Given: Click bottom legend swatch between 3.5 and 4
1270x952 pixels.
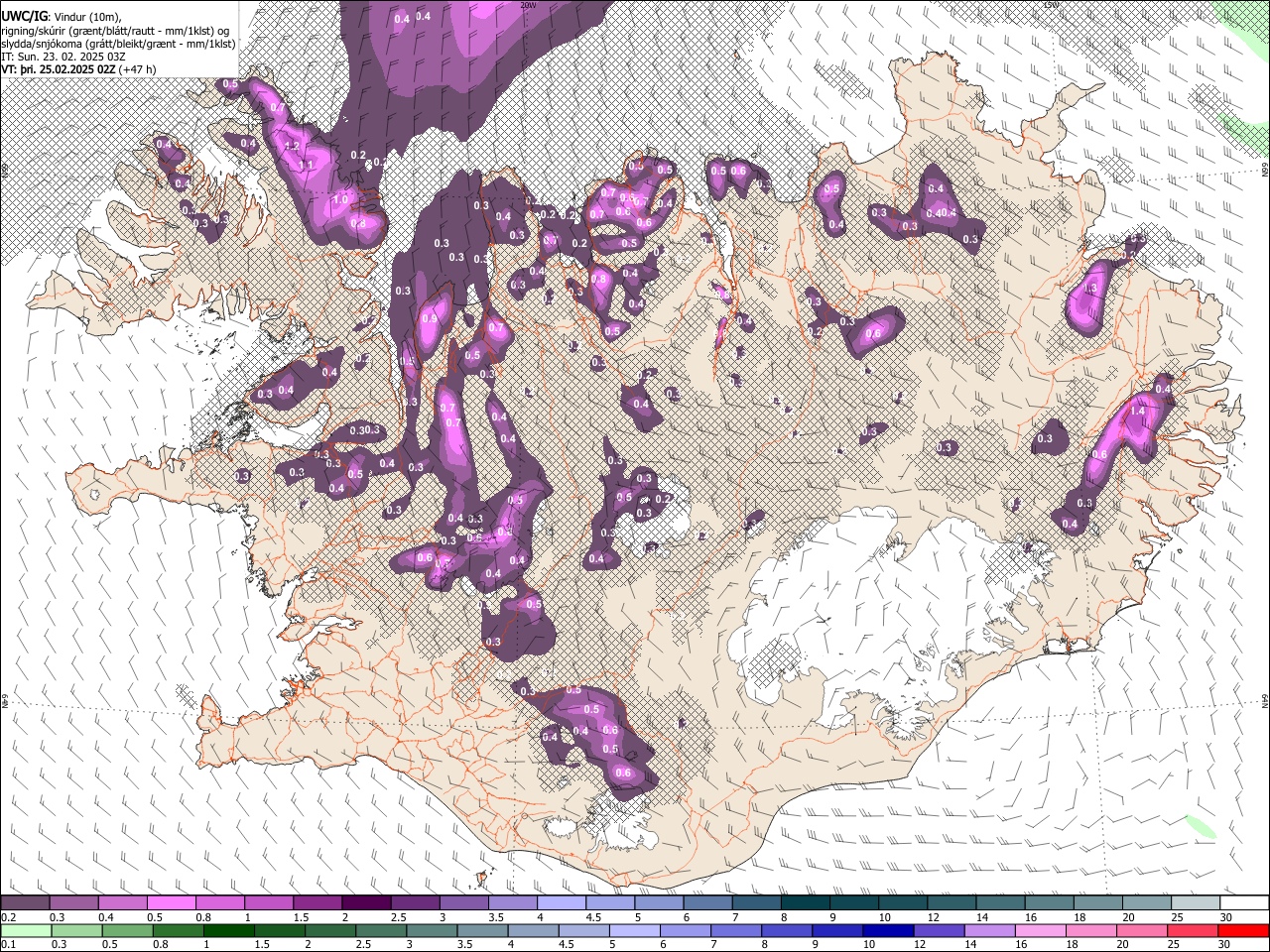Looking at the screenshot, I should pyautogui.click(x=483, y=930).
